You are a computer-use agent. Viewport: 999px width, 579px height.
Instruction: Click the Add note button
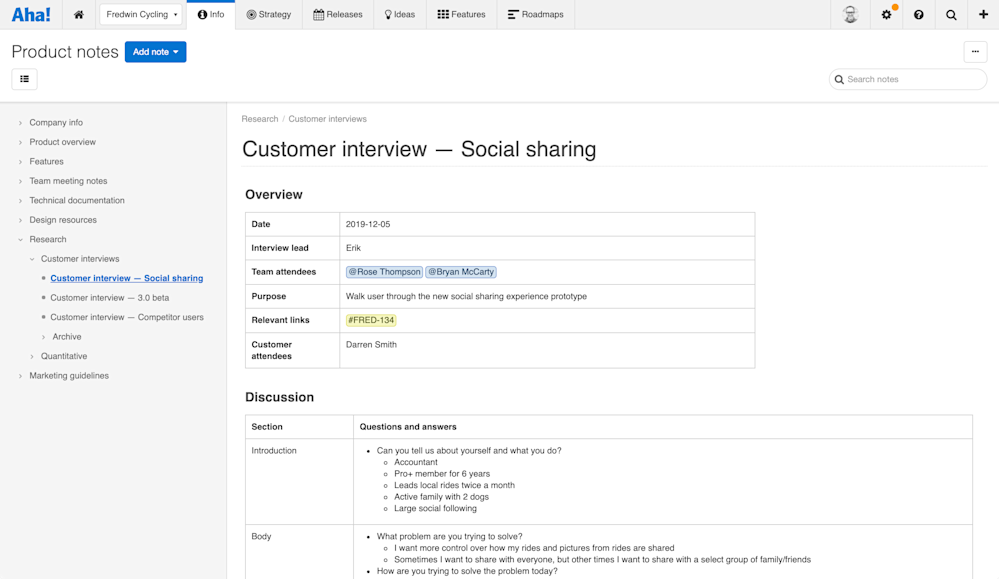(x=155, y=51)
